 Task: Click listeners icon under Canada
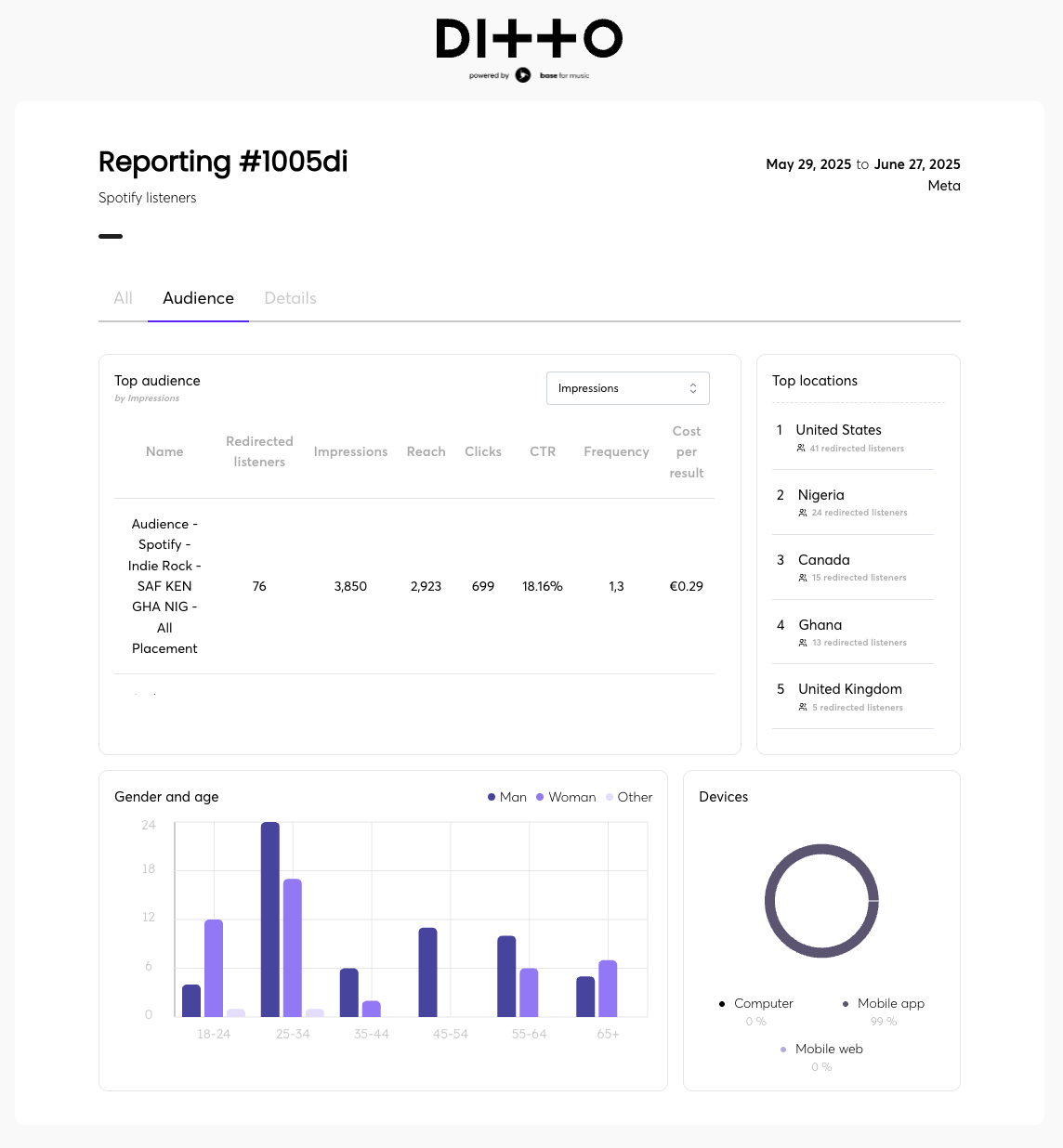click(x=803, y=578)
